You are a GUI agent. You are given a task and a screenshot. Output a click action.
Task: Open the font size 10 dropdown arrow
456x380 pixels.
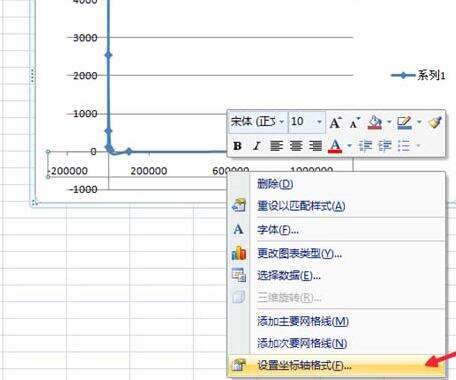pyautogui.click(x=319, y=122)
